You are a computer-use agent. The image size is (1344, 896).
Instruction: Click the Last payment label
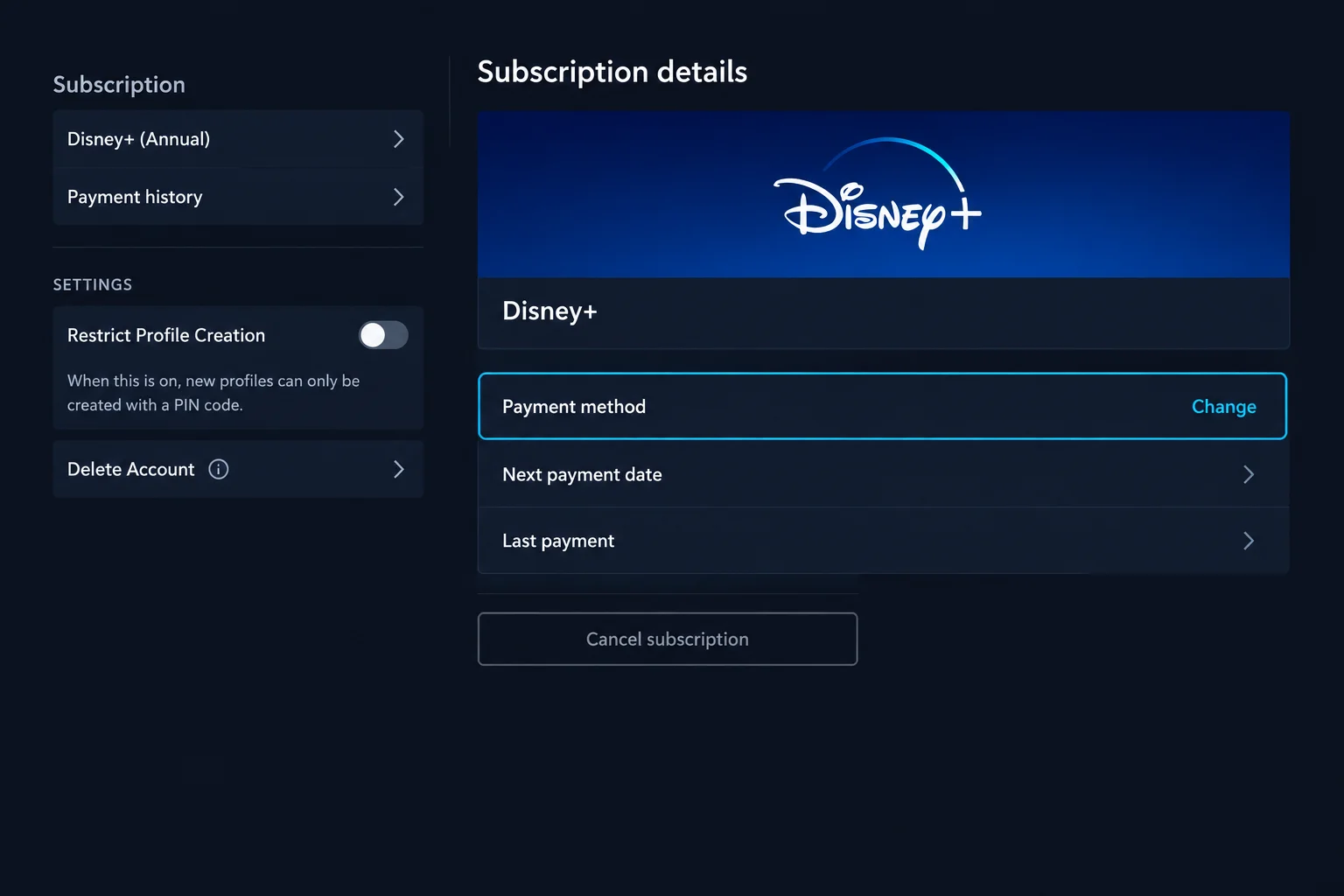tap(558, 541)
